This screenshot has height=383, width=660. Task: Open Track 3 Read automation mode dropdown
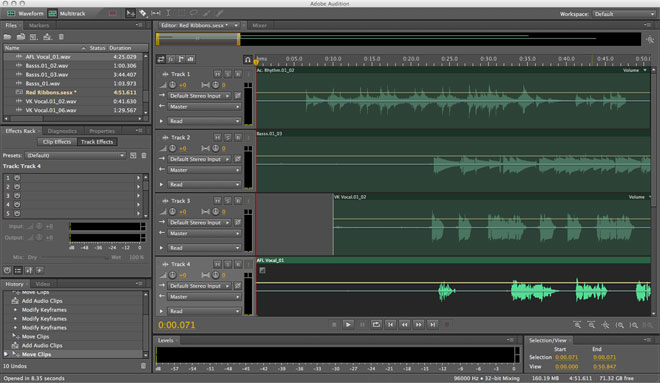205,248
